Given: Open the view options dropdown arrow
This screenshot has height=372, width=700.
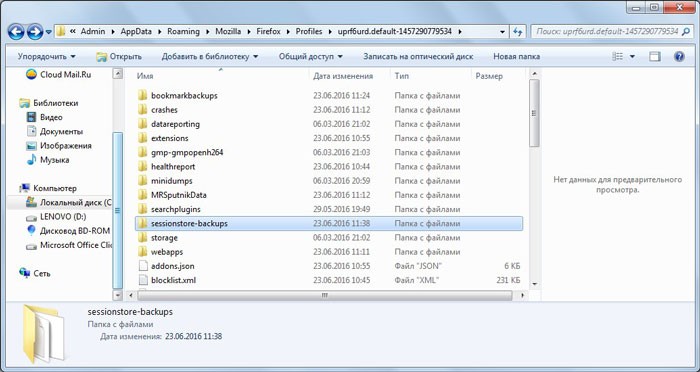Looking at the screenshot, I should click(632, 57).
